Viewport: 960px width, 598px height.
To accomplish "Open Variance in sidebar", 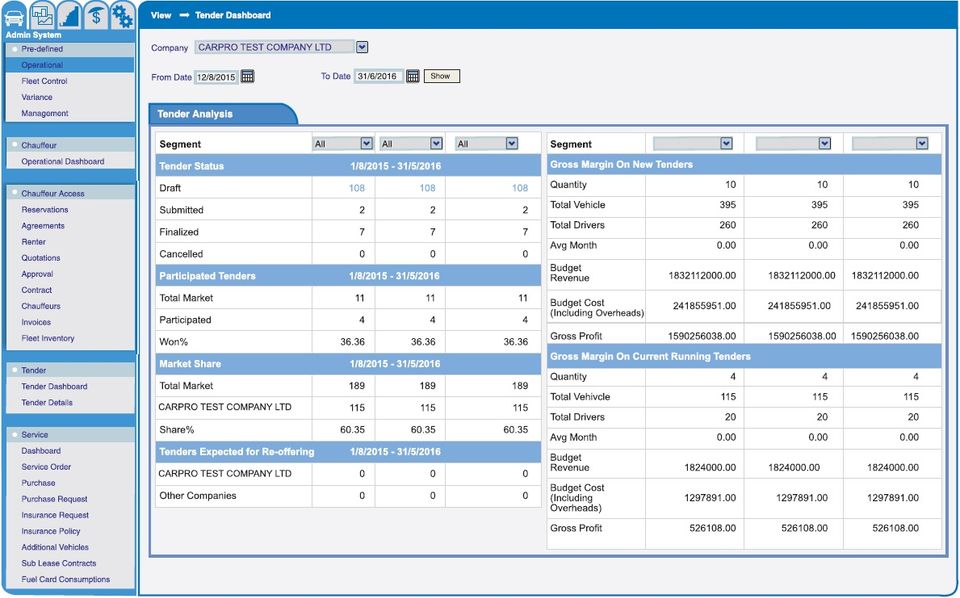I will 37,97.
